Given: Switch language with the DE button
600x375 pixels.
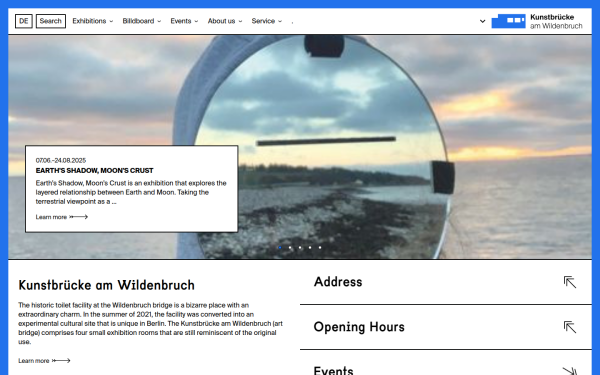Looking at the screenshot, I should (24, 21).
